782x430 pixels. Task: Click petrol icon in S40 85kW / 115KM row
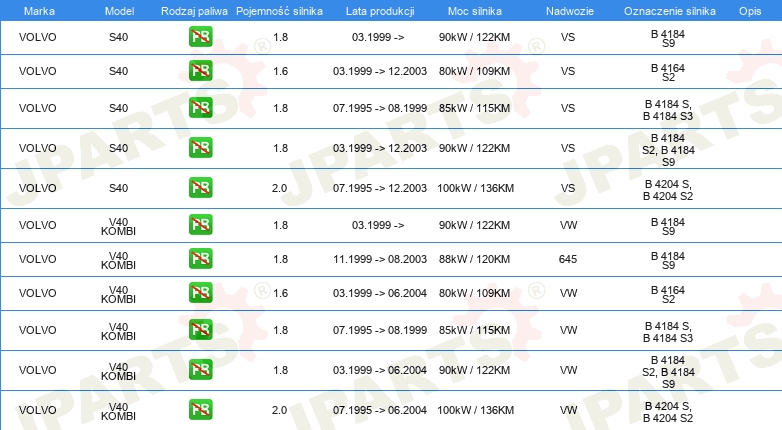200,108
